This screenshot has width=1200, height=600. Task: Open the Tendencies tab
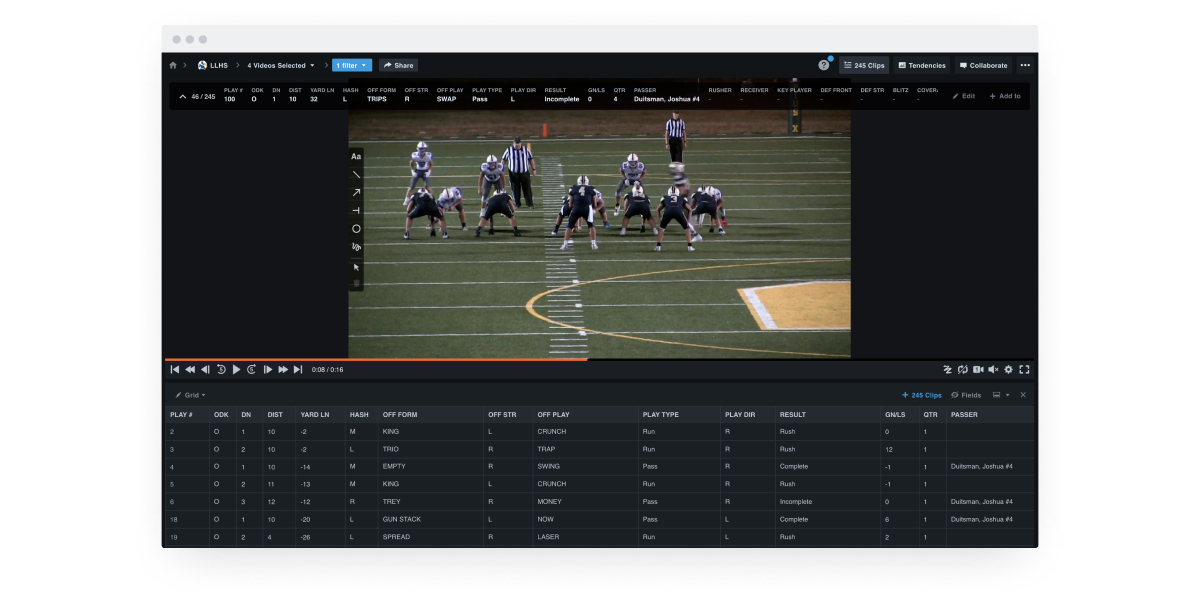(x=921, y=66)
